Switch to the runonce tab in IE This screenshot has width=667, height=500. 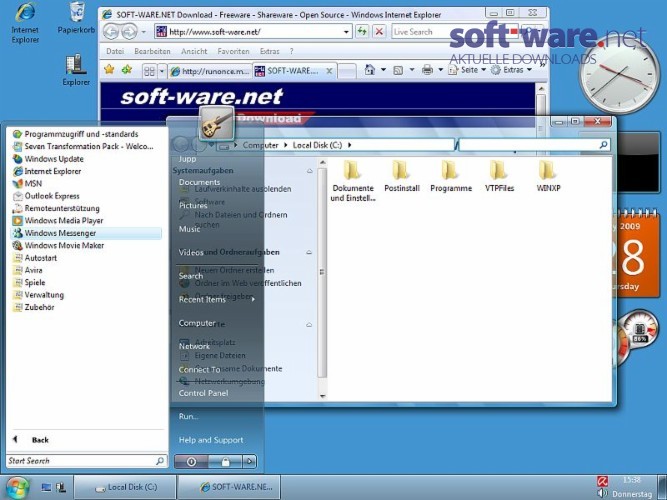(210, 71)
